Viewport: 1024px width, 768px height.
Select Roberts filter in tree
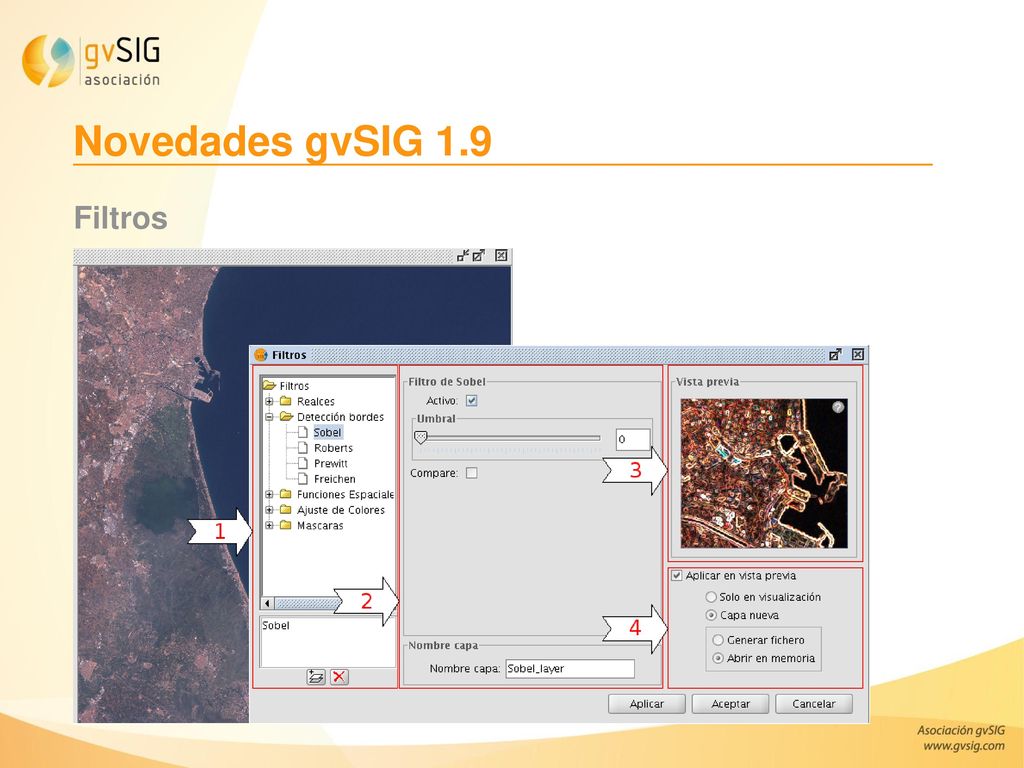pyautogui.click(x=333, y=448)
